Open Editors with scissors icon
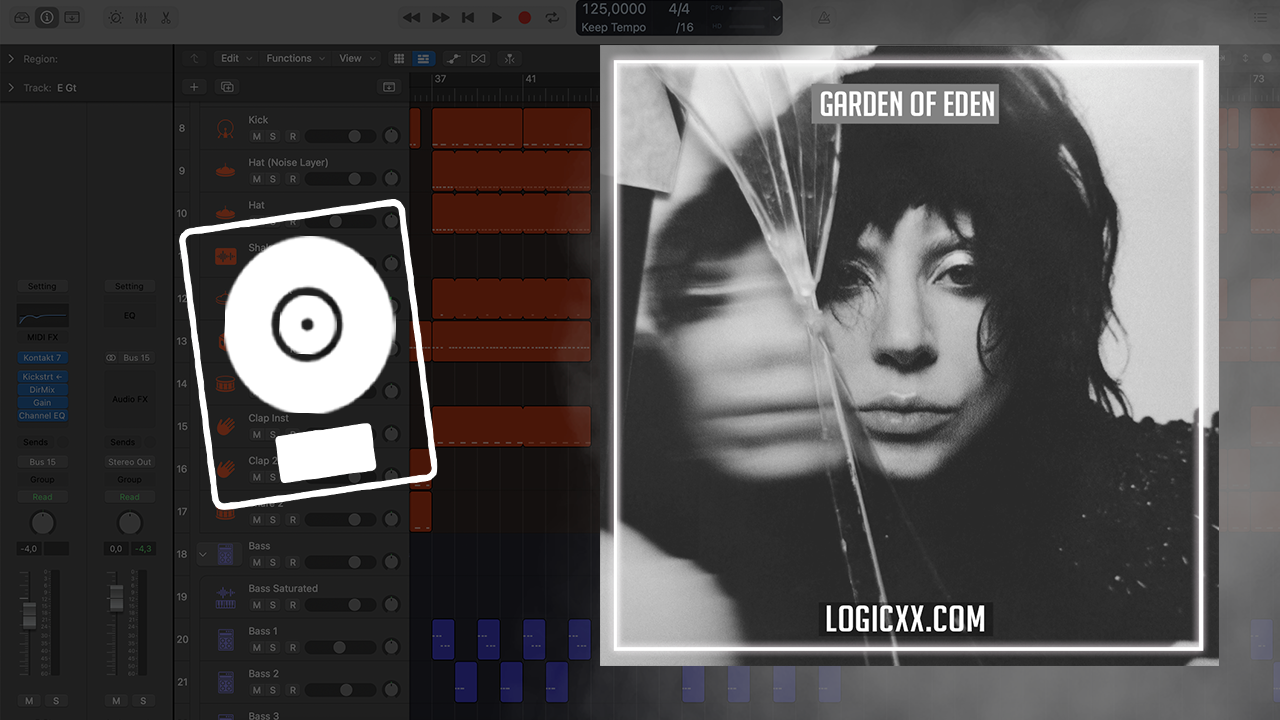The height and width of the screenshot is (720, 1280). (166, 18)
